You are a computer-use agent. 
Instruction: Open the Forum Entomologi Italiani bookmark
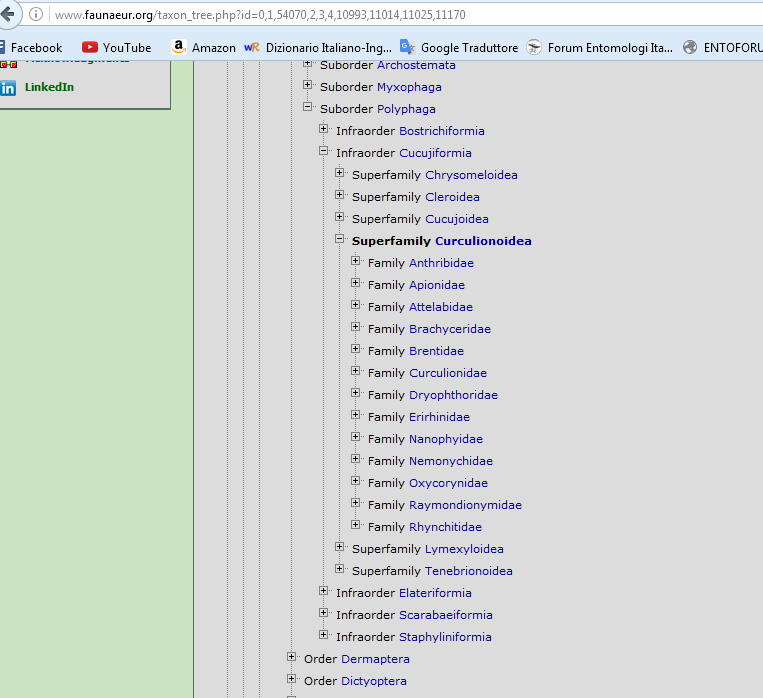[599, 47]
